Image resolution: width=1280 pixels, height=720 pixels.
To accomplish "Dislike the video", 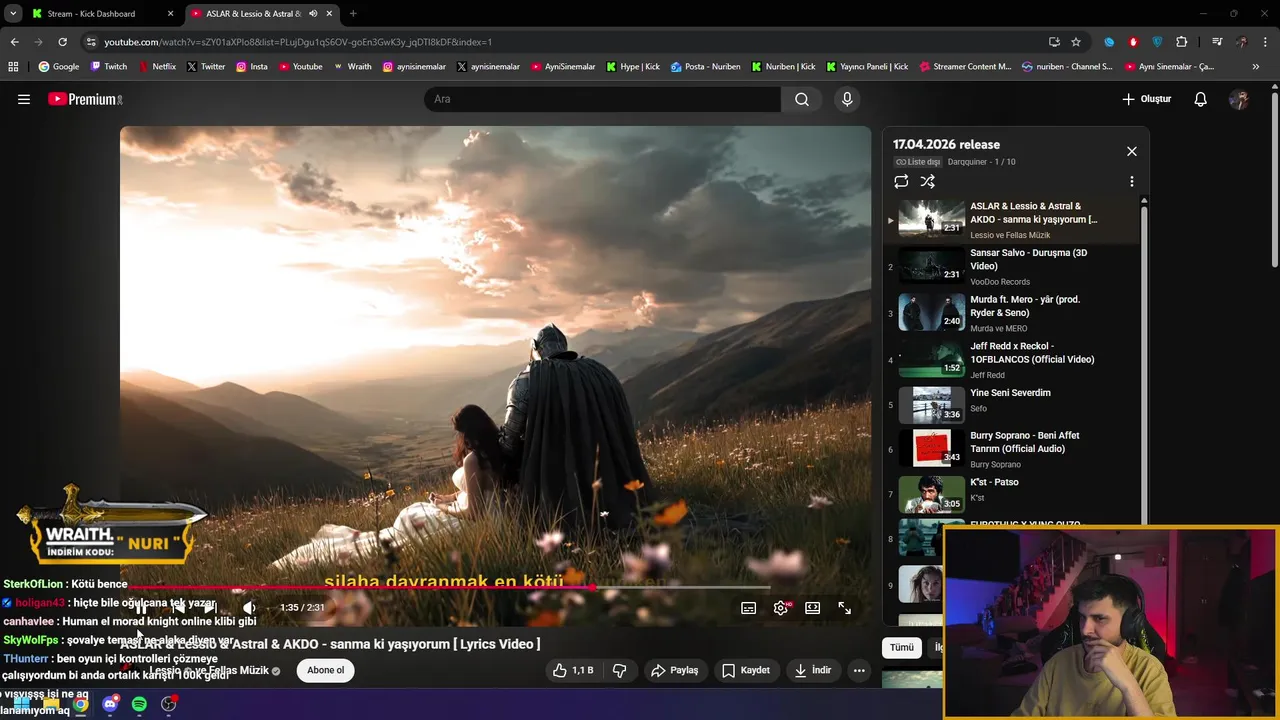I will coord(619,670).
